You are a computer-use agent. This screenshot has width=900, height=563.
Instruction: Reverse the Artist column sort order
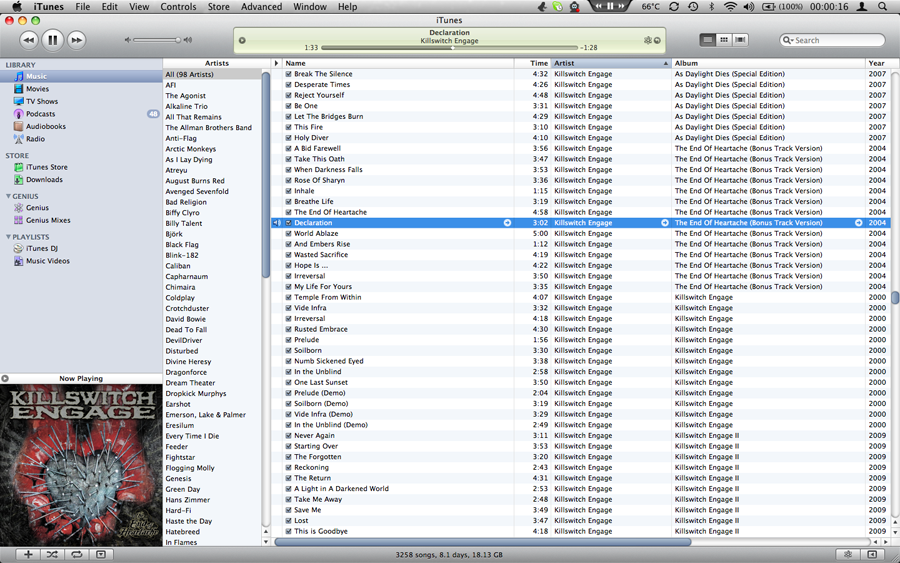click(611, 63)
